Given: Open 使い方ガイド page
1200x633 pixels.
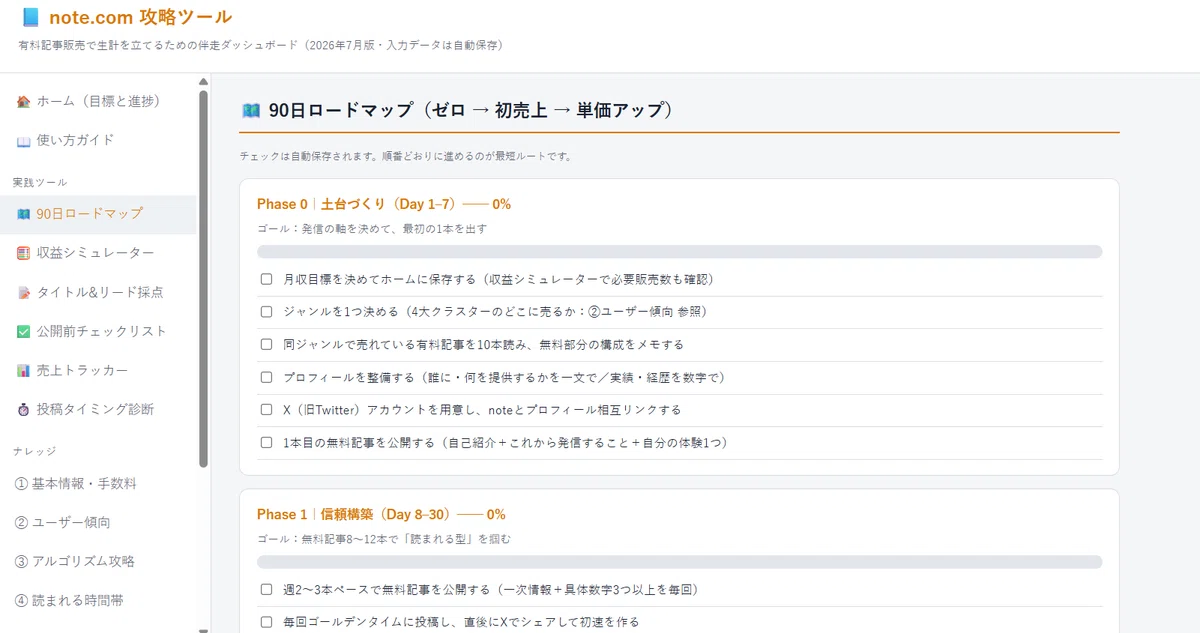Looking at the screenshot, I should [x=98, y=141].
